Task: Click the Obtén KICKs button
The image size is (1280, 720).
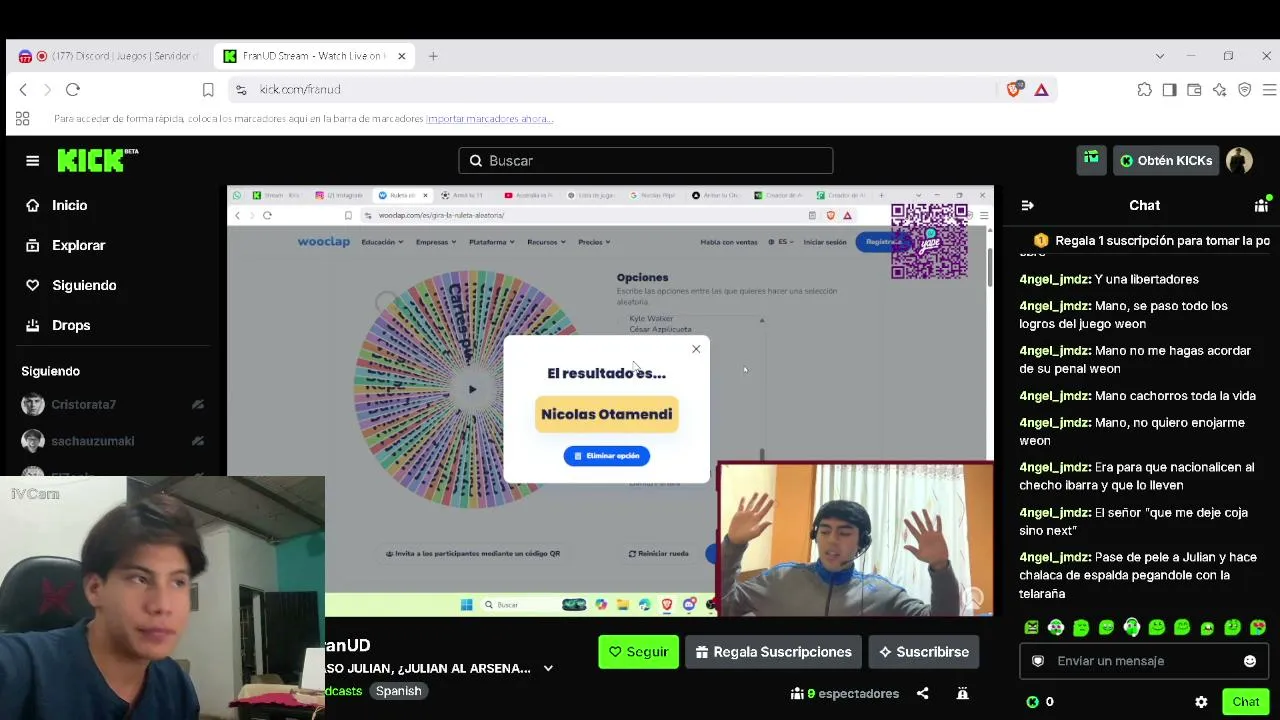Action: pyautogui.click(x=1166, y=161)
